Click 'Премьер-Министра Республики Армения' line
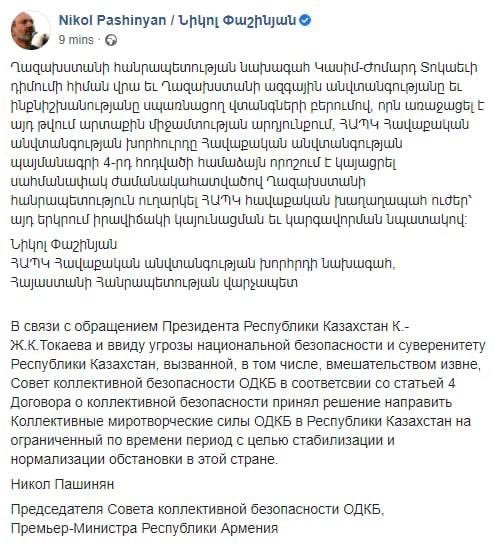498x549 pixels. pos(145,528)
